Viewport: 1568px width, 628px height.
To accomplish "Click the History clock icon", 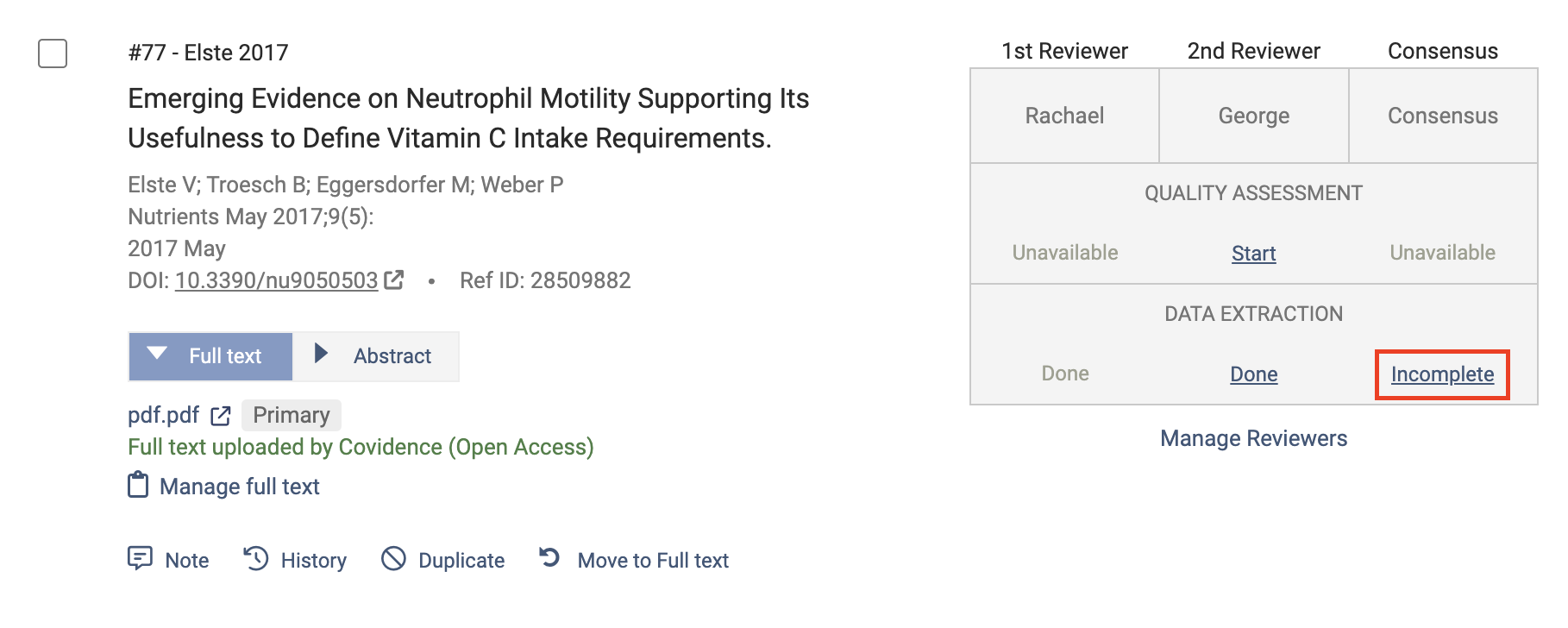I will pos(256,559).
